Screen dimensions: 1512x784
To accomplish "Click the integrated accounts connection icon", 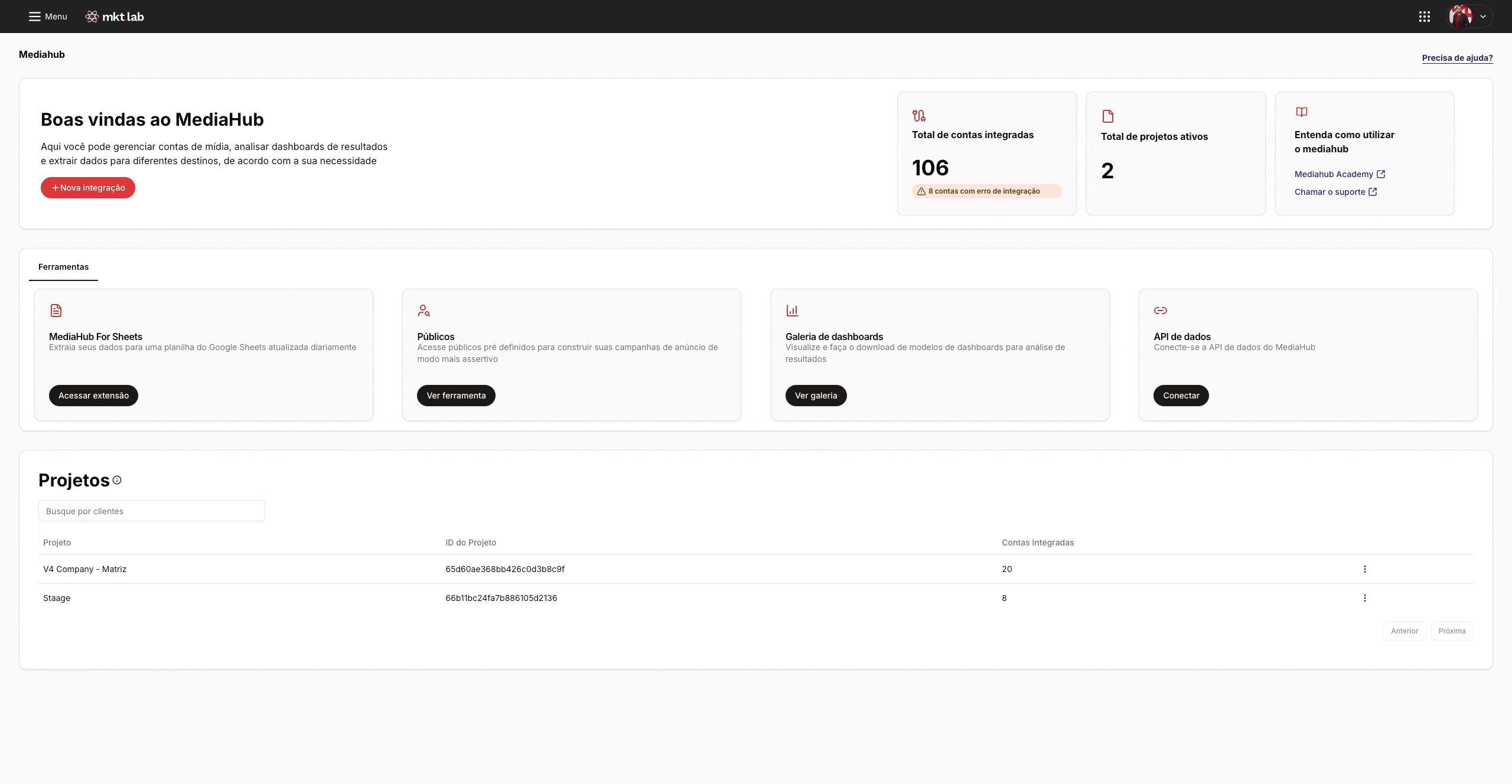I will click(919, 116).
